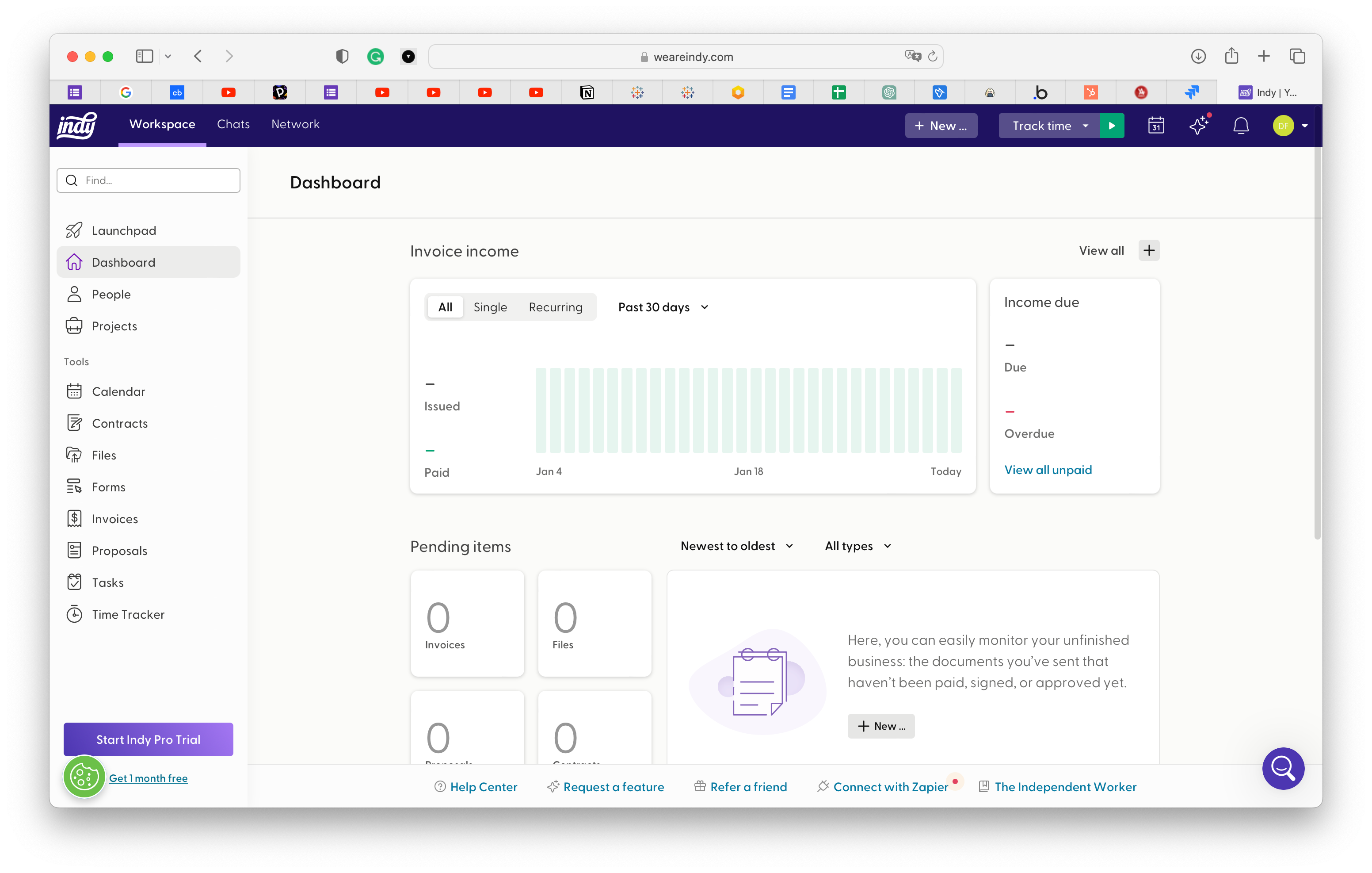Viewport: 1372px width, 873px height.
Task: Open the Forms tool
Action: tap(108, 487)
